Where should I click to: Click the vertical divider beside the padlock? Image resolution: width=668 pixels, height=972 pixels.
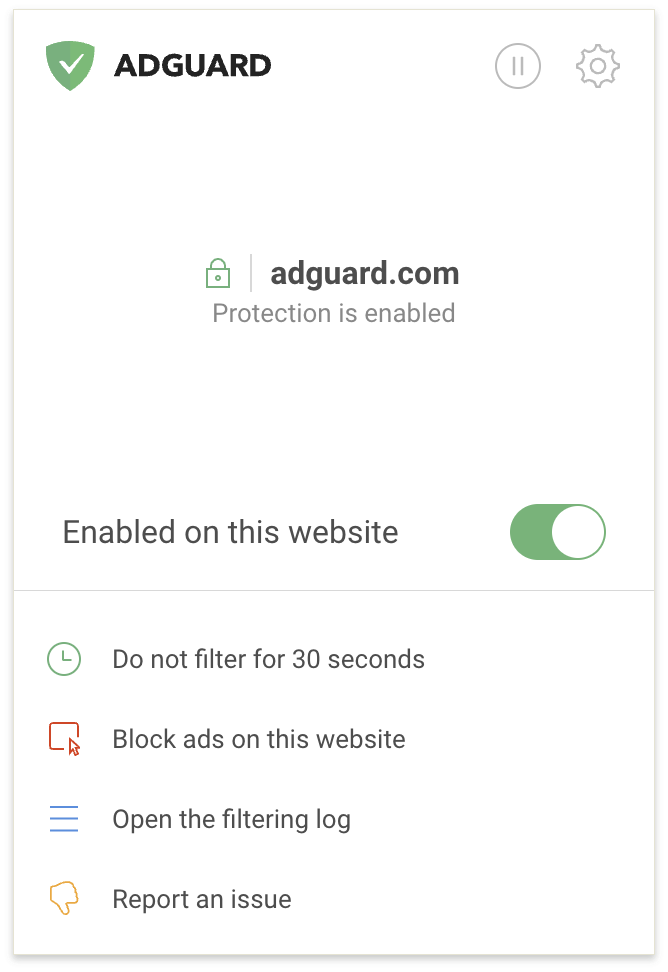(x=251, y=273)
